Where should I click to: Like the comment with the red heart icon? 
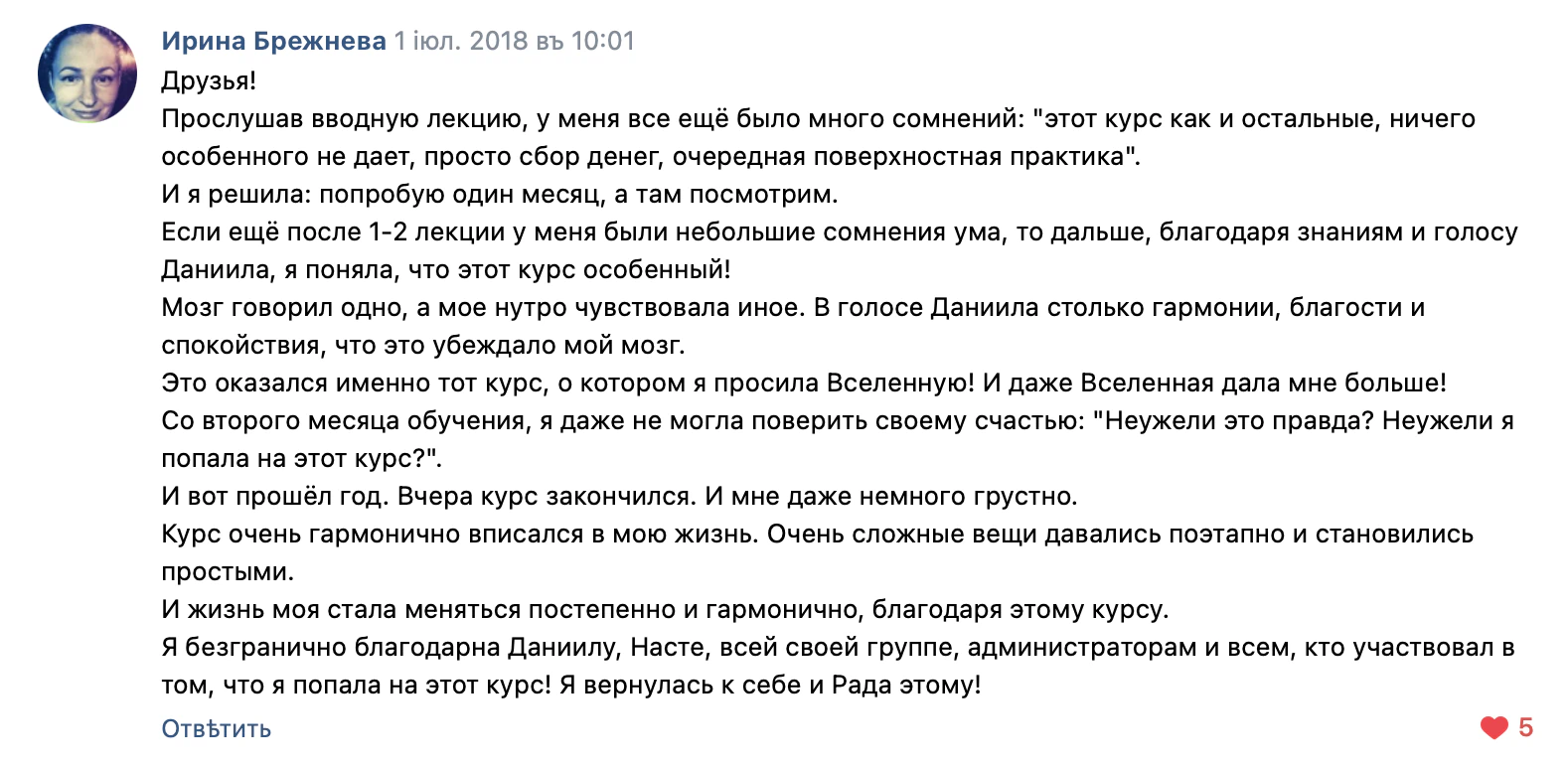click(x=1493, y=728)
